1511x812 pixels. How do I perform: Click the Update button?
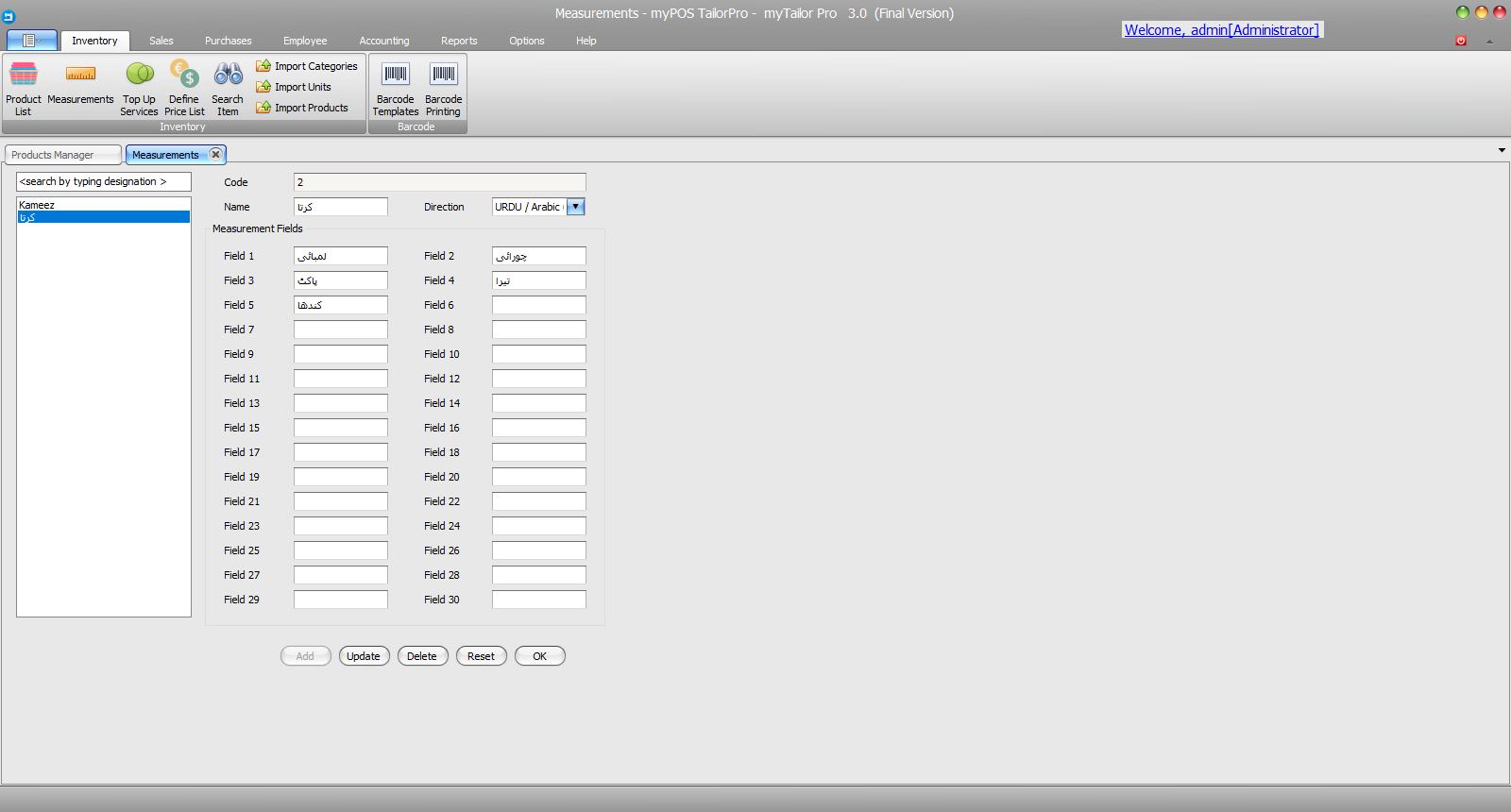364,656
